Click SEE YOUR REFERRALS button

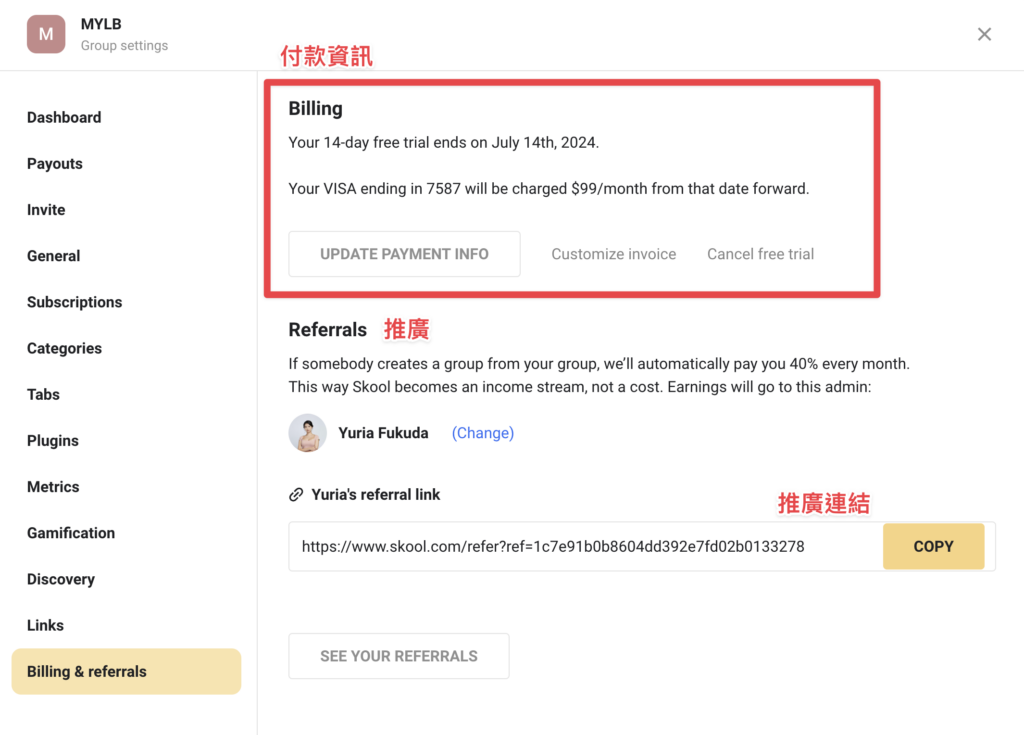click(399, 656)
